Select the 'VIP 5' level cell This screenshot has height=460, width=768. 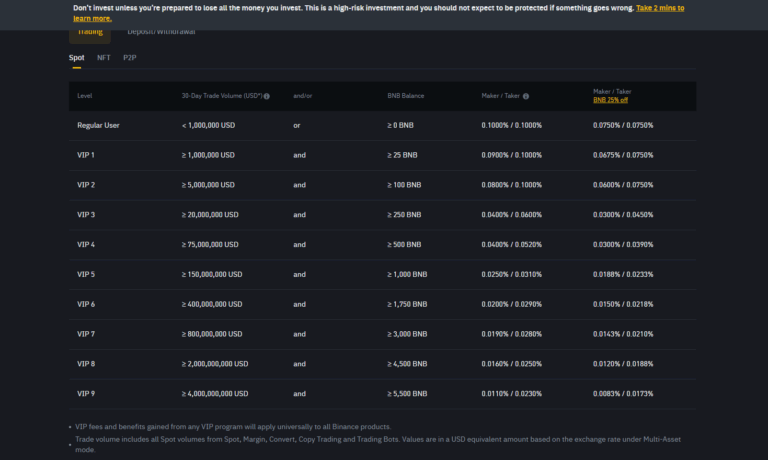[86, 275]
